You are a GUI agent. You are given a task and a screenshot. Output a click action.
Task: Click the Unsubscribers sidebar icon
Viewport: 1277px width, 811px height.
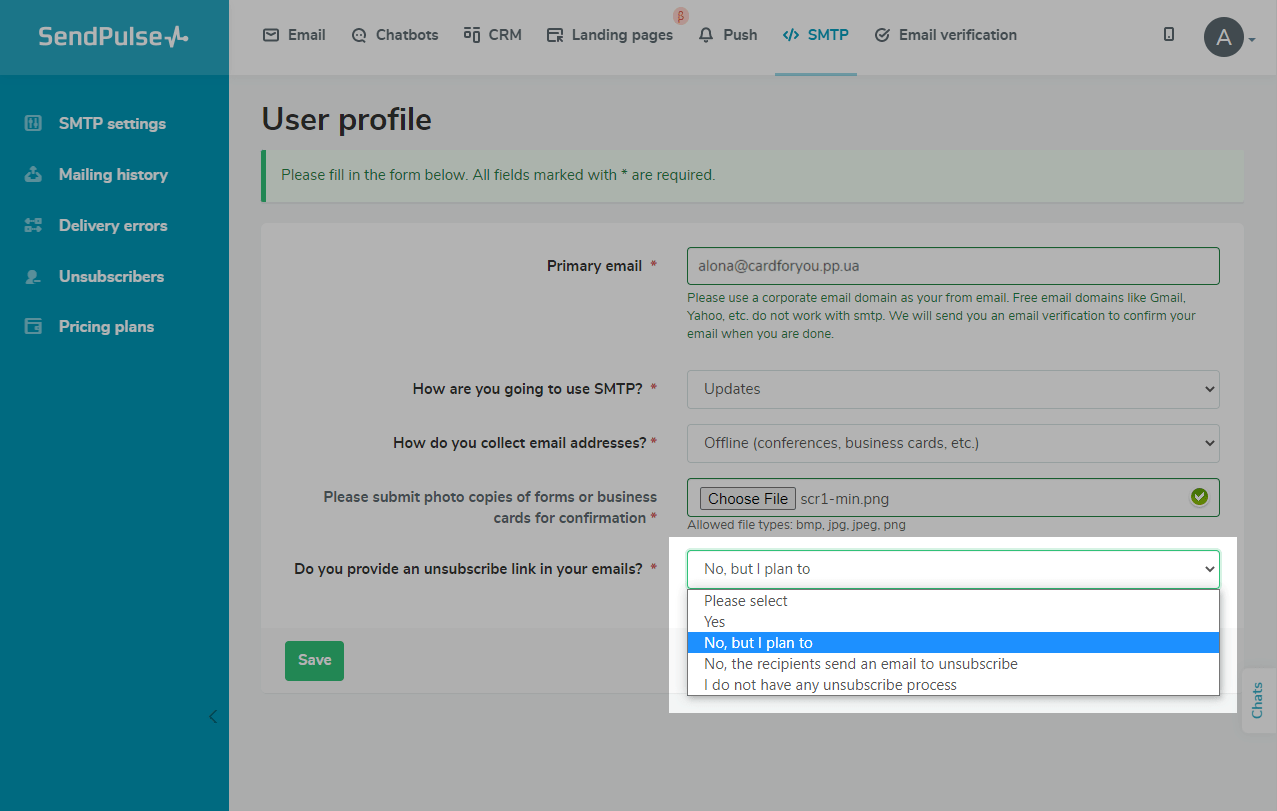tap(33, 277)
